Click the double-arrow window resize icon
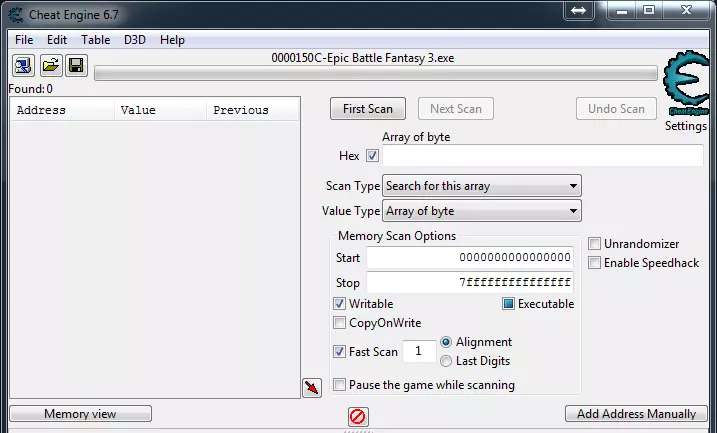717x433 pixels. pos(578,10)
